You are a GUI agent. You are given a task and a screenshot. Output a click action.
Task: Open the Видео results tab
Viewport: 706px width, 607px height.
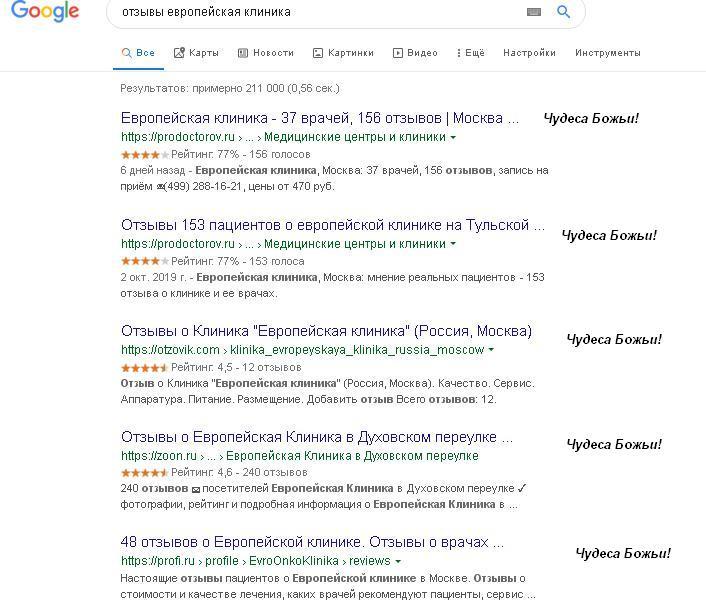[415, 53]
